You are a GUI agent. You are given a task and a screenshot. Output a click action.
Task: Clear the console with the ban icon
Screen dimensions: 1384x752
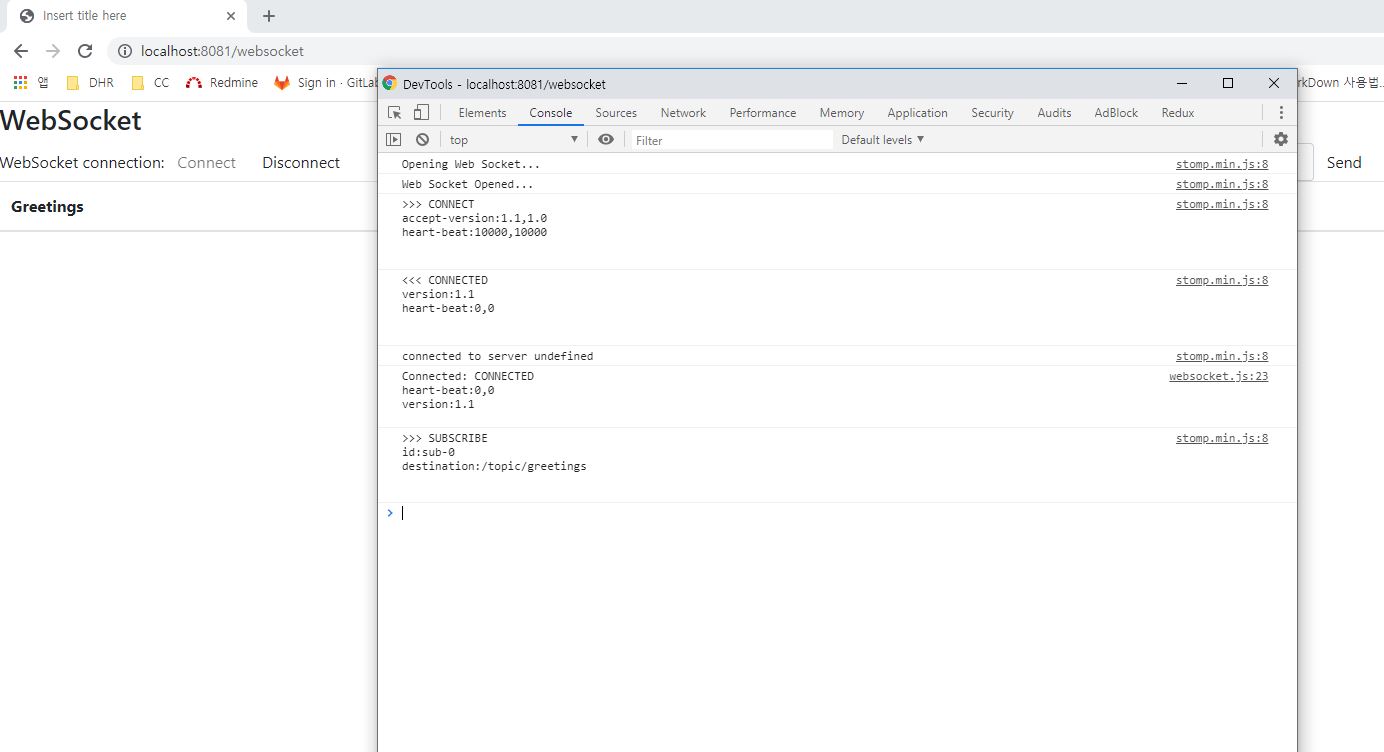coord(422,140)
